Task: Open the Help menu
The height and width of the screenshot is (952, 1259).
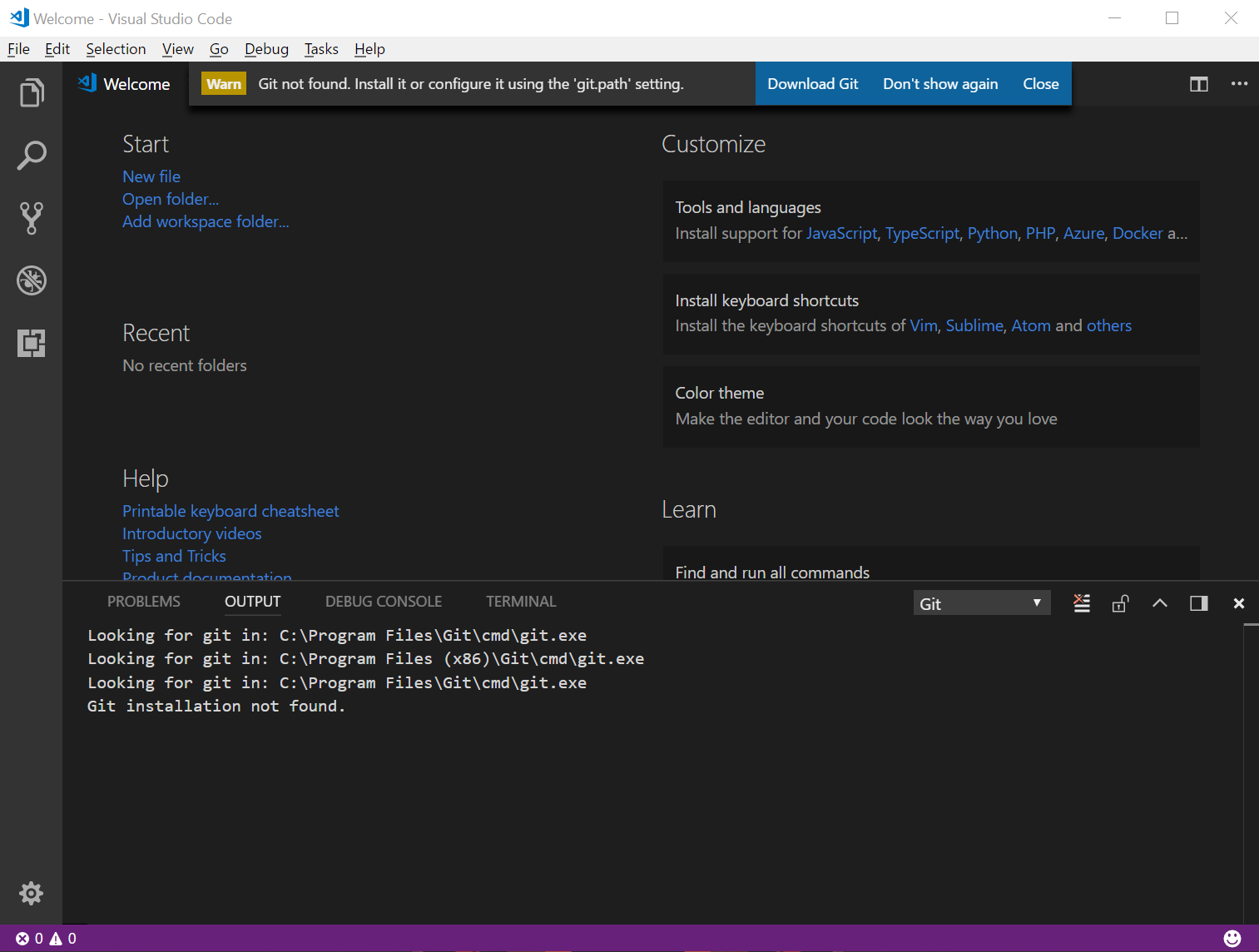Action: coord(369,49)
